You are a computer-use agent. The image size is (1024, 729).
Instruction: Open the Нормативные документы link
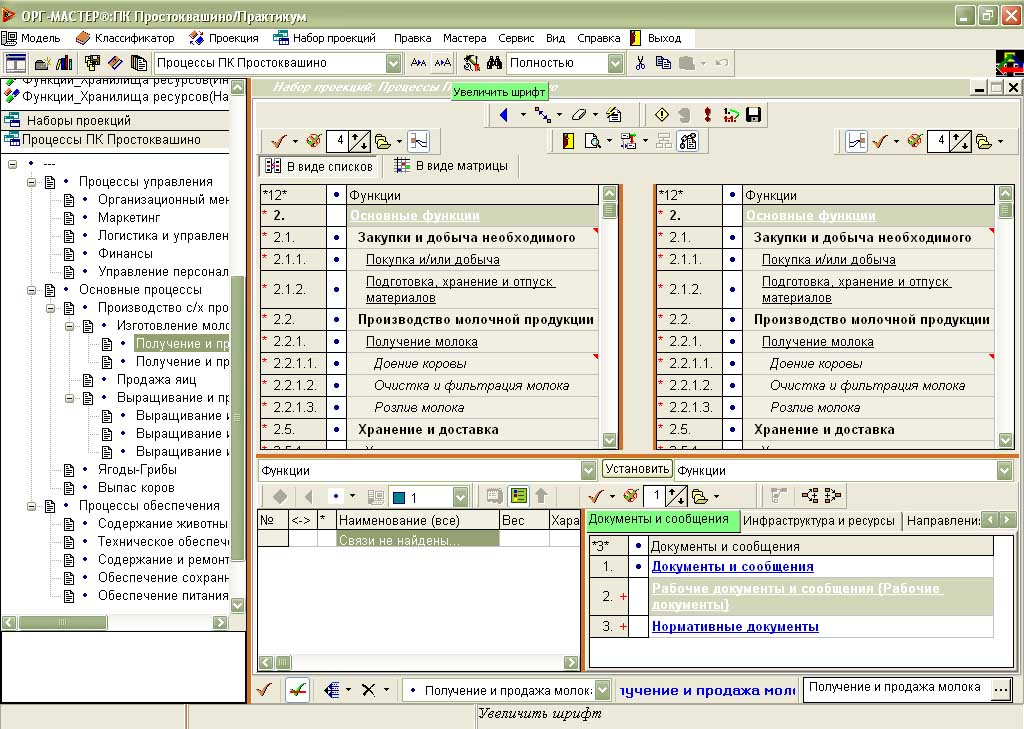point(735,626)
